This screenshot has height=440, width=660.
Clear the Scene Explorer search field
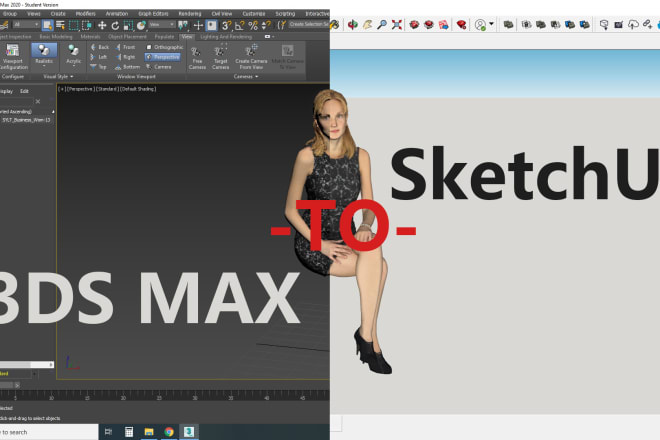[x=38, y=101]
